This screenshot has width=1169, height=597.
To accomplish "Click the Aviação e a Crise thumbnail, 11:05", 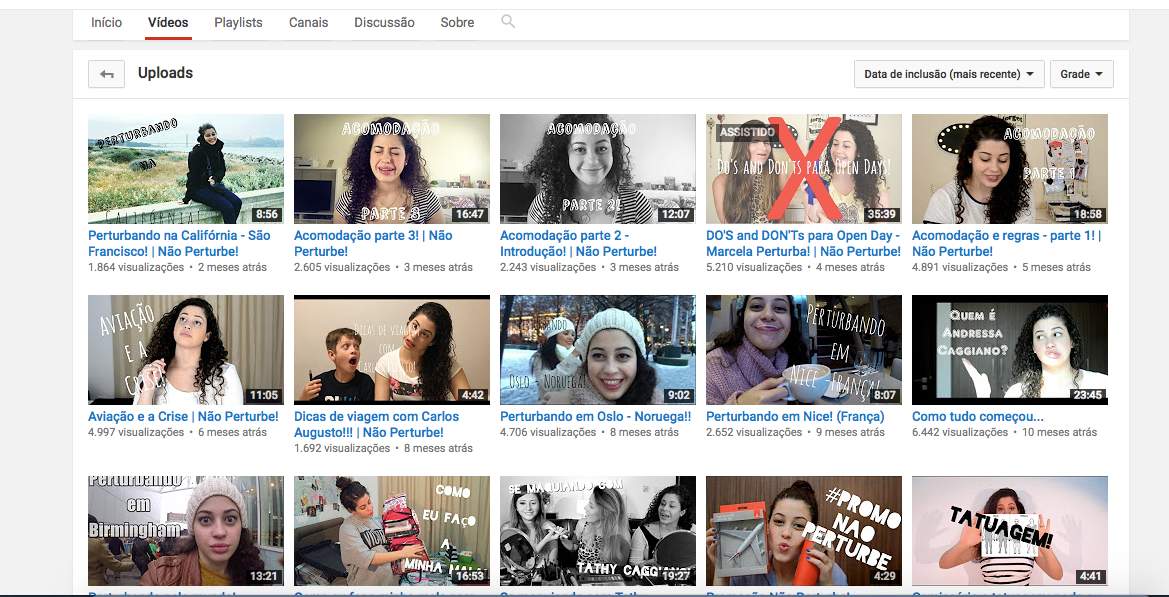I will coord(186,350).
